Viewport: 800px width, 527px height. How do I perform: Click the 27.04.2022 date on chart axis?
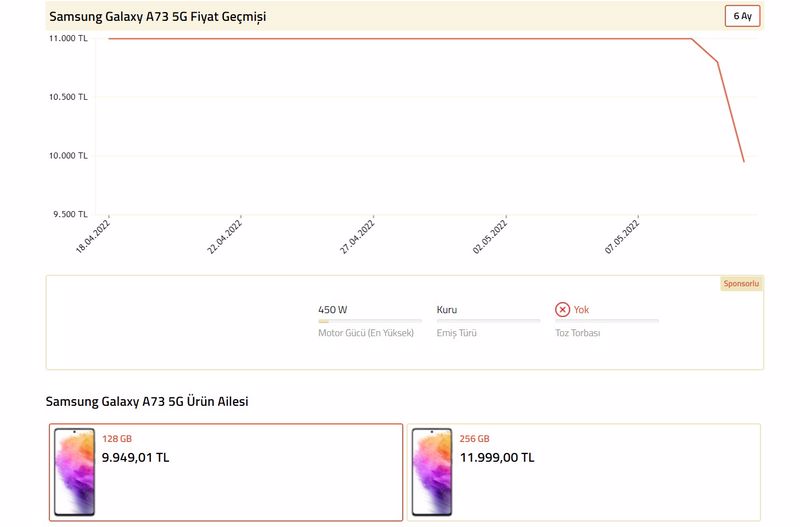click(x=357, y=237)
